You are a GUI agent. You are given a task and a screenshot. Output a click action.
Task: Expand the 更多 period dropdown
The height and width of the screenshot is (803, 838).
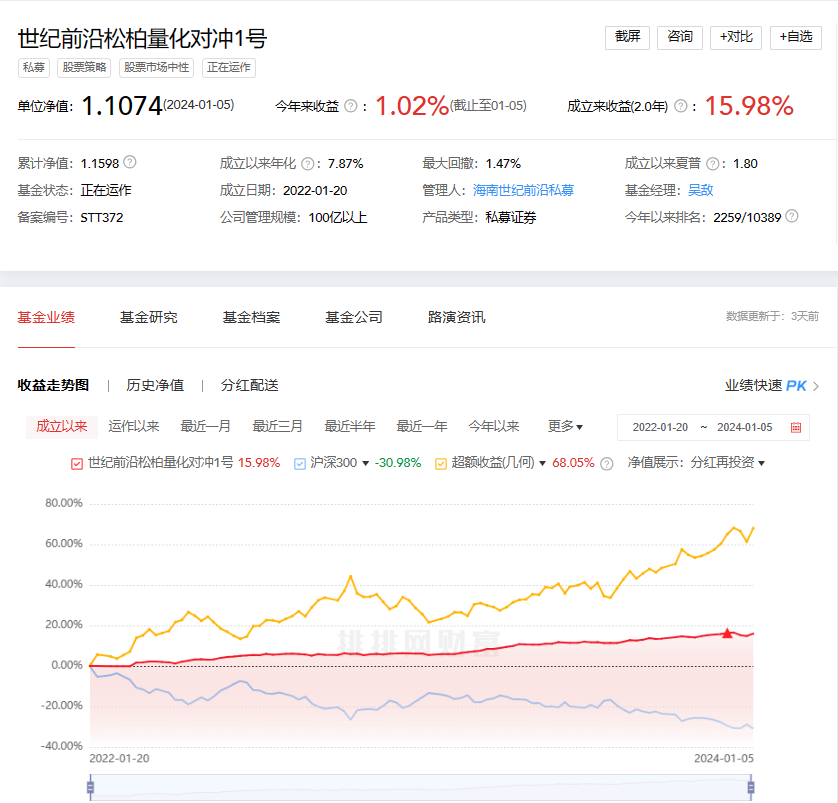pyautogui.click(x=565, y=426)
